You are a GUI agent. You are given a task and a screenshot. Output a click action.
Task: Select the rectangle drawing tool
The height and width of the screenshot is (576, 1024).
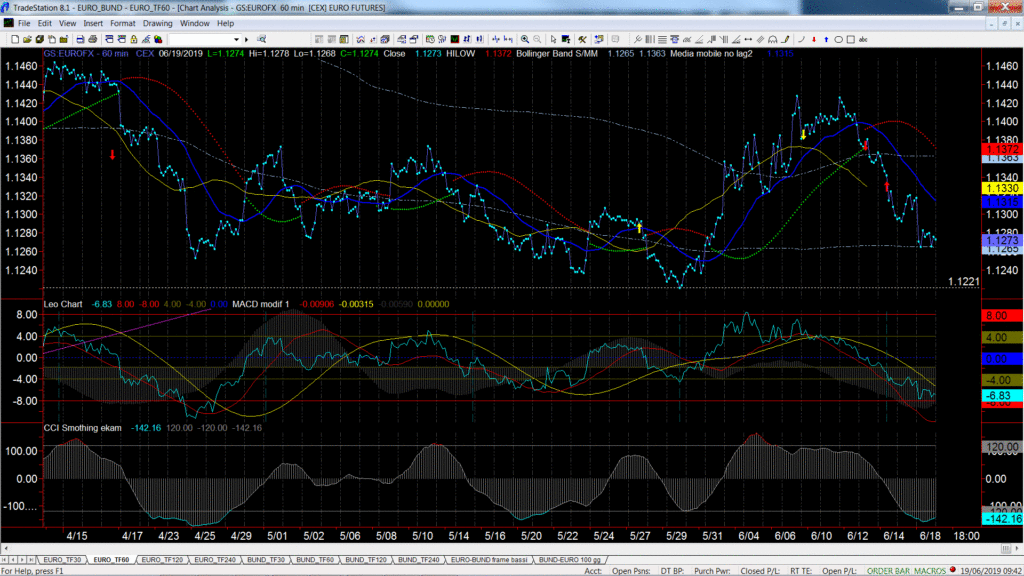tap(851, 39)
